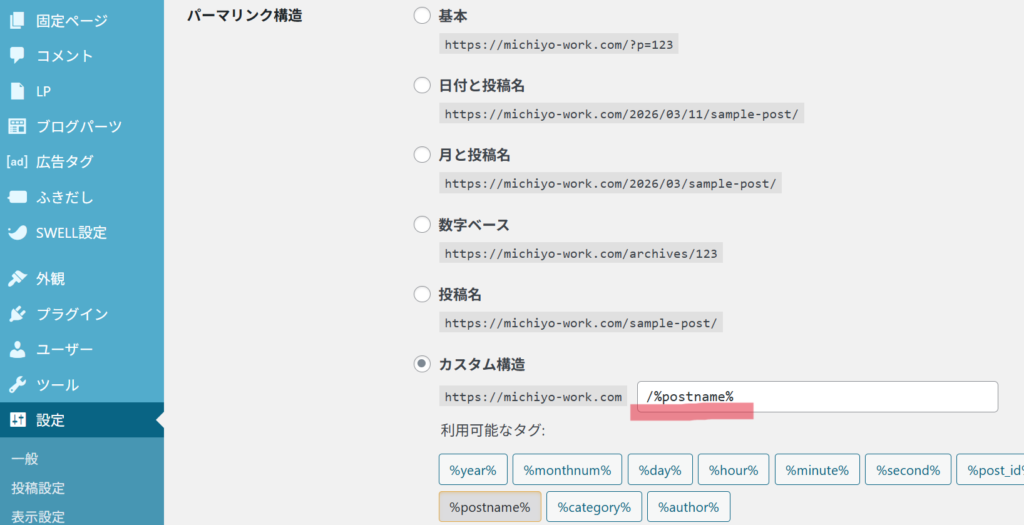1024x525 pixels.
Task: Insert the %day% tag
Action: 660,470
